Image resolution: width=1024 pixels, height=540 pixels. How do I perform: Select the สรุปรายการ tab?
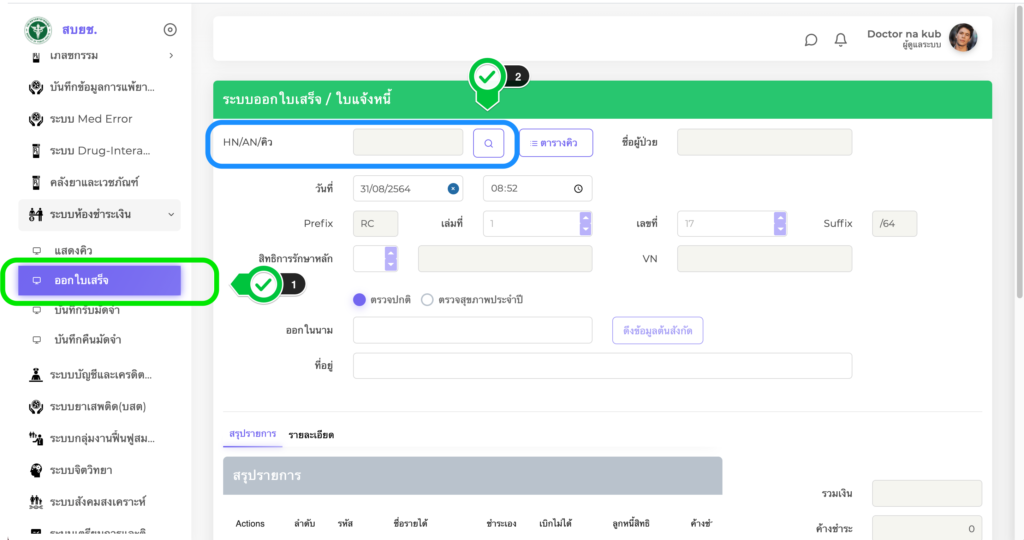pyautogui.click(x=252, y=434)
